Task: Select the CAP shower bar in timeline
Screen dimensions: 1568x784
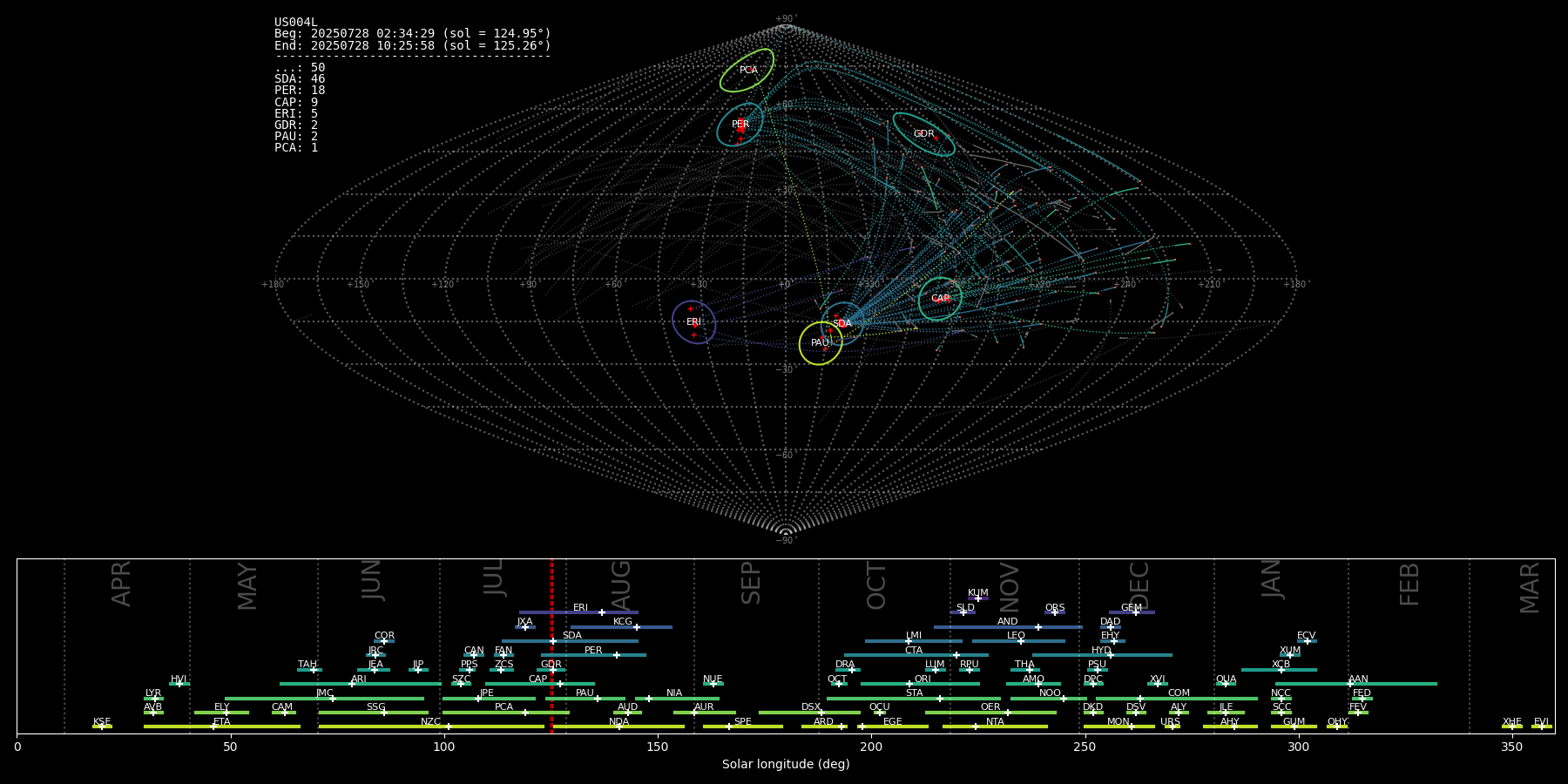Action: [x=540, y=684]
